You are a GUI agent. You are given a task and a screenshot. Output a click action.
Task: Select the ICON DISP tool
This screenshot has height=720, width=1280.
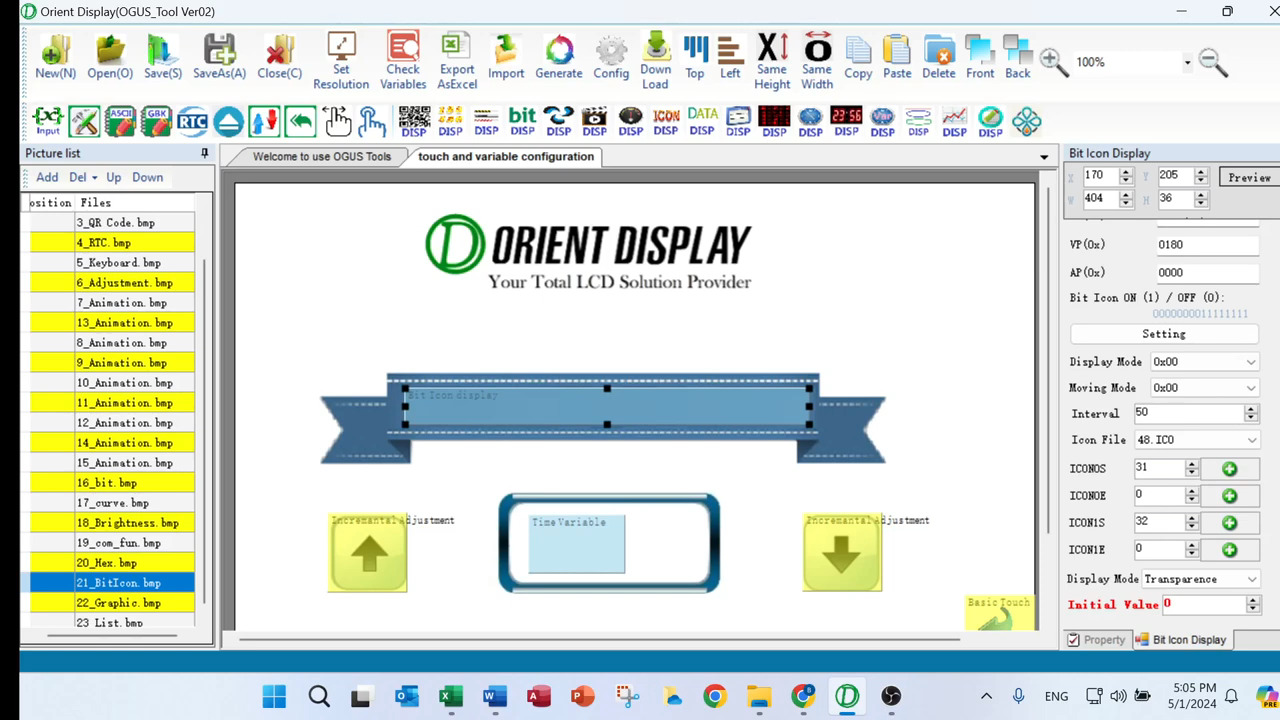click(x=666, y=121)
